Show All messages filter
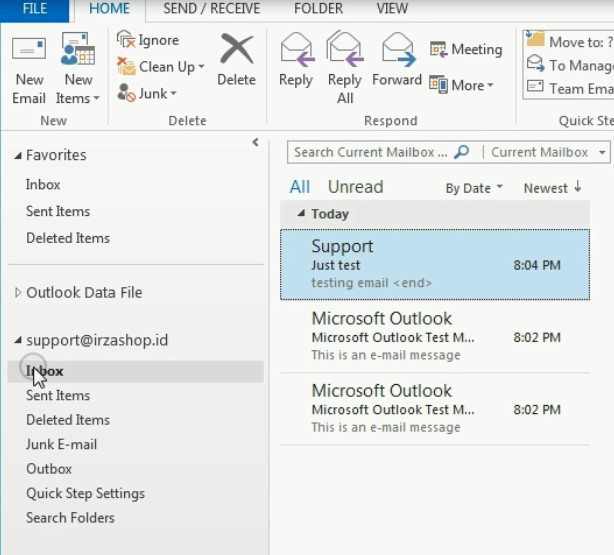Viewport: 614px width, 555px height. (300, 186)
